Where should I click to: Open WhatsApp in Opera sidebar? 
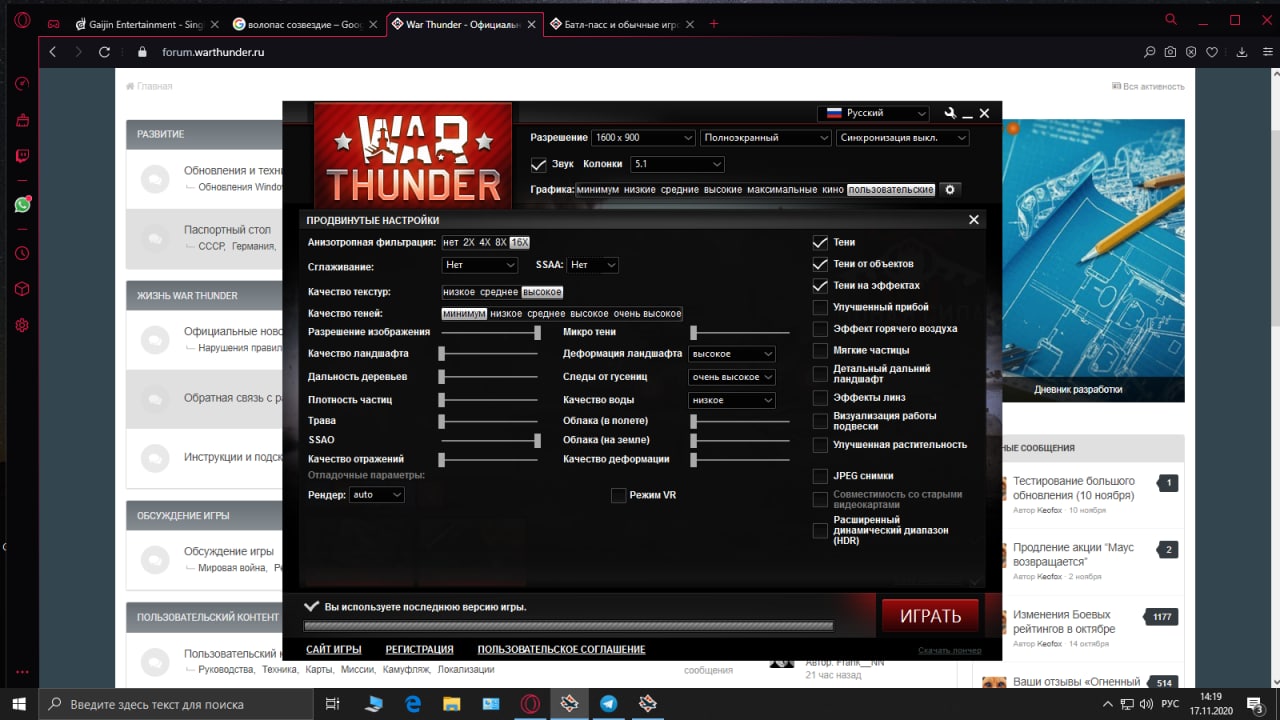coord(22,204)
